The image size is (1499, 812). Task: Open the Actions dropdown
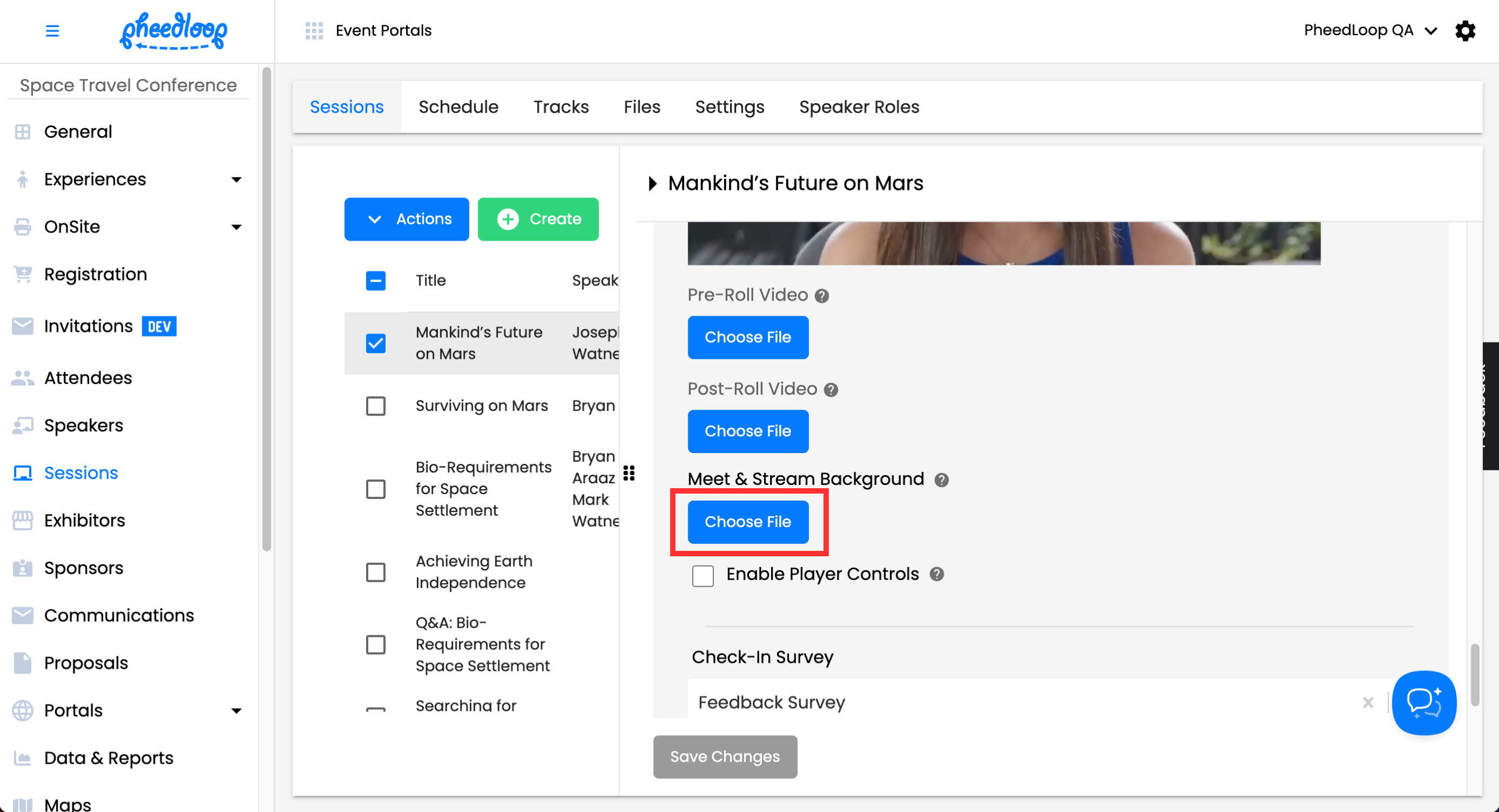pos(406,219)
